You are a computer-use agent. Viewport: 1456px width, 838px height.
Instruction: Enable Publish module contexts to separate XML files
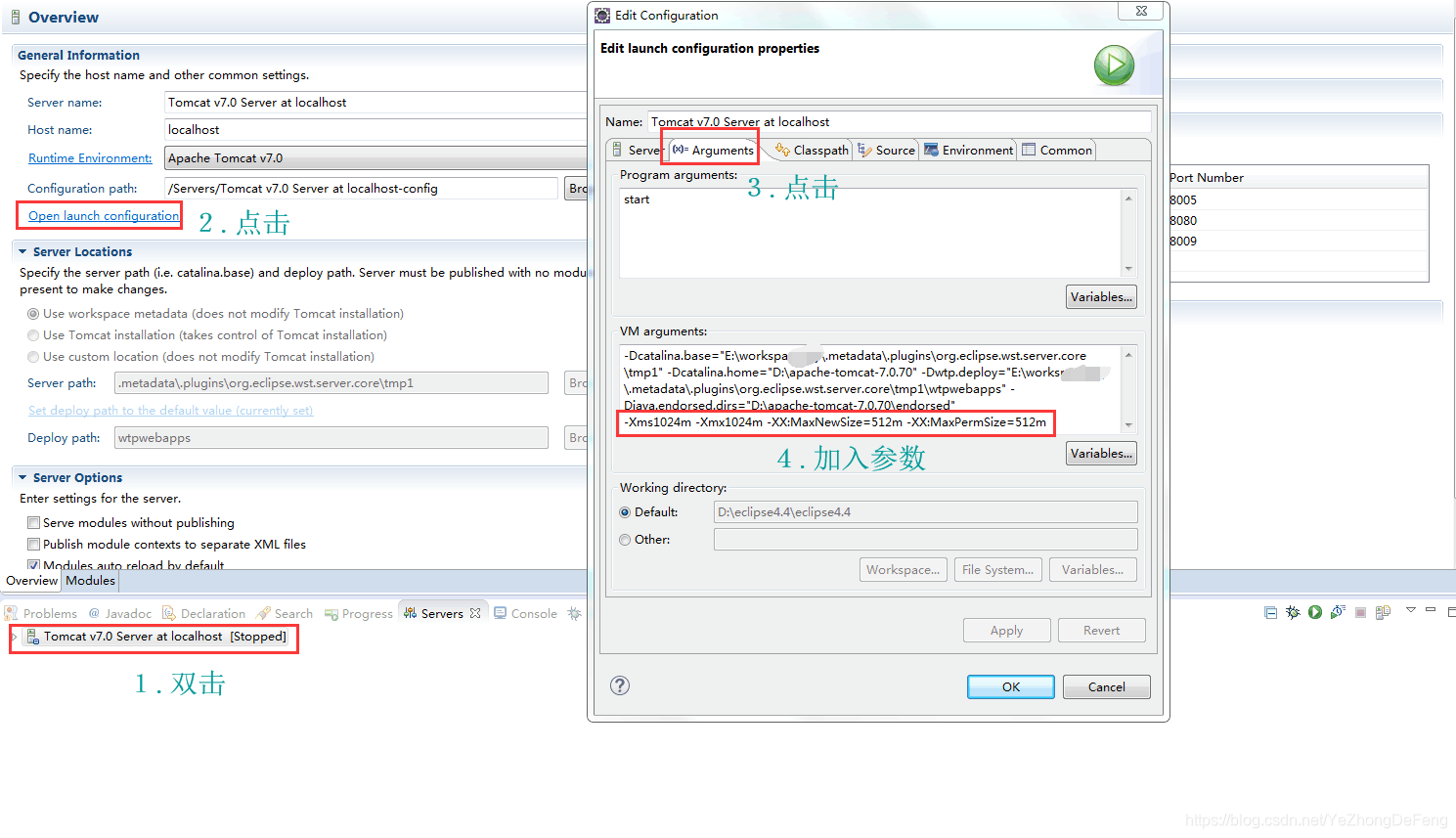34,545
